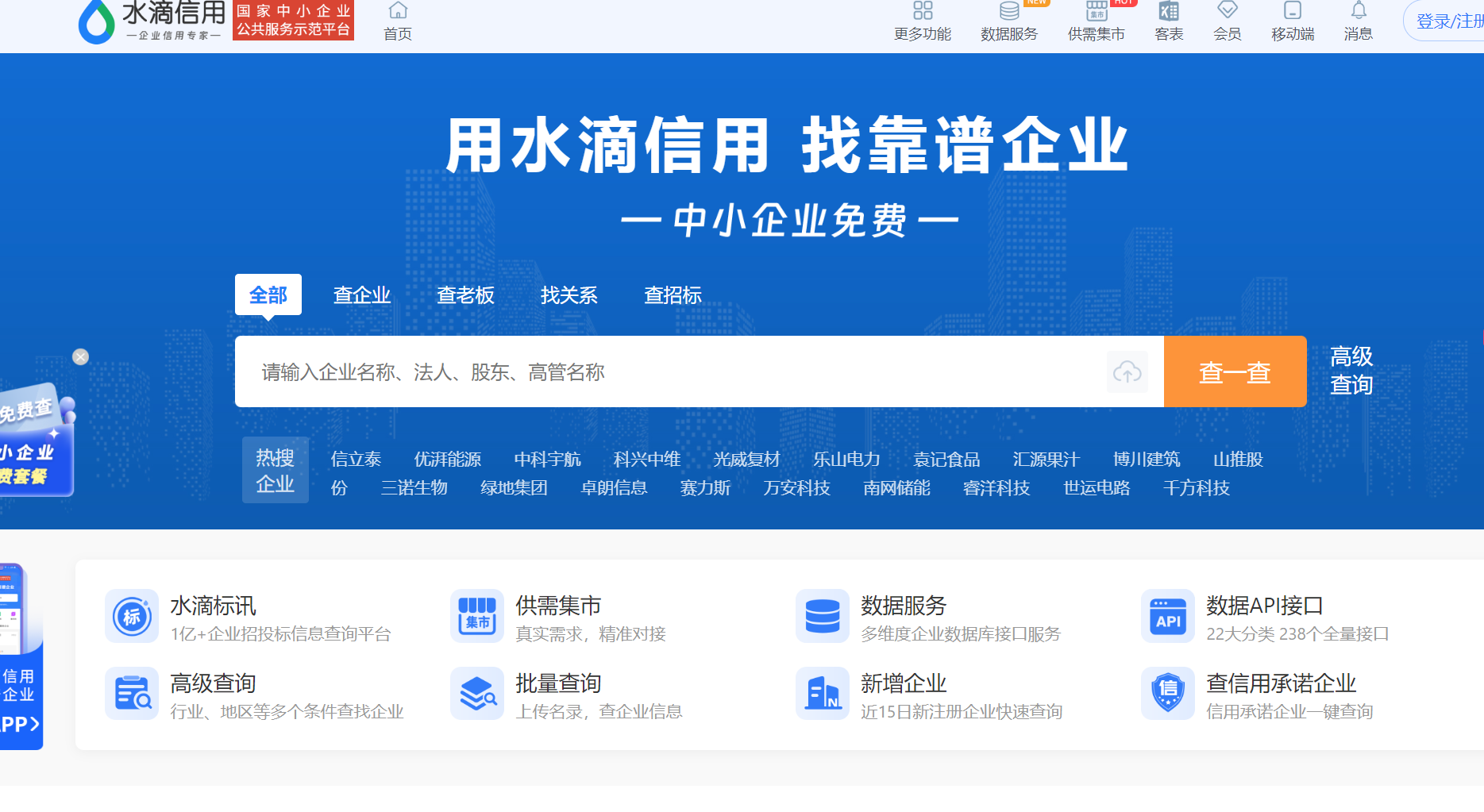Select the 查招标 search tab

pos(673,294)
